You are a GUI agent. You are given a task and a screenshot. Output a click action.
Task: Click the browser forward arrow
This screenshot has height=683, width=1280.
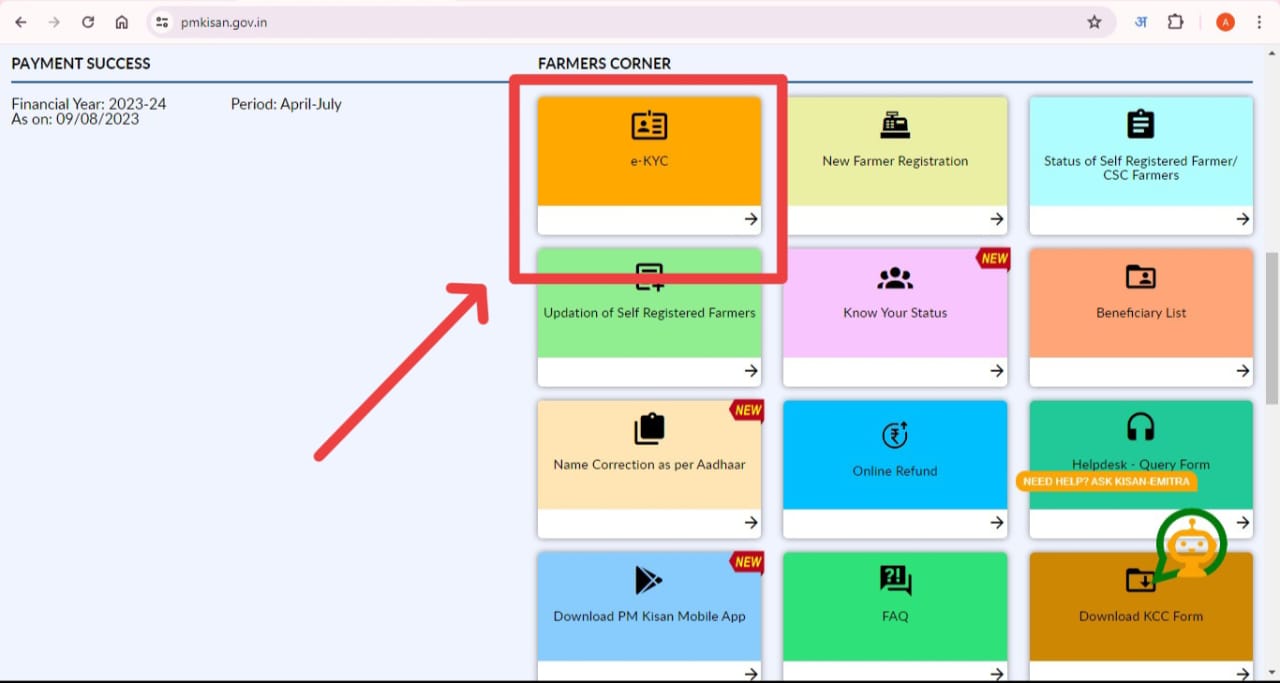click(x=54, y=22)
